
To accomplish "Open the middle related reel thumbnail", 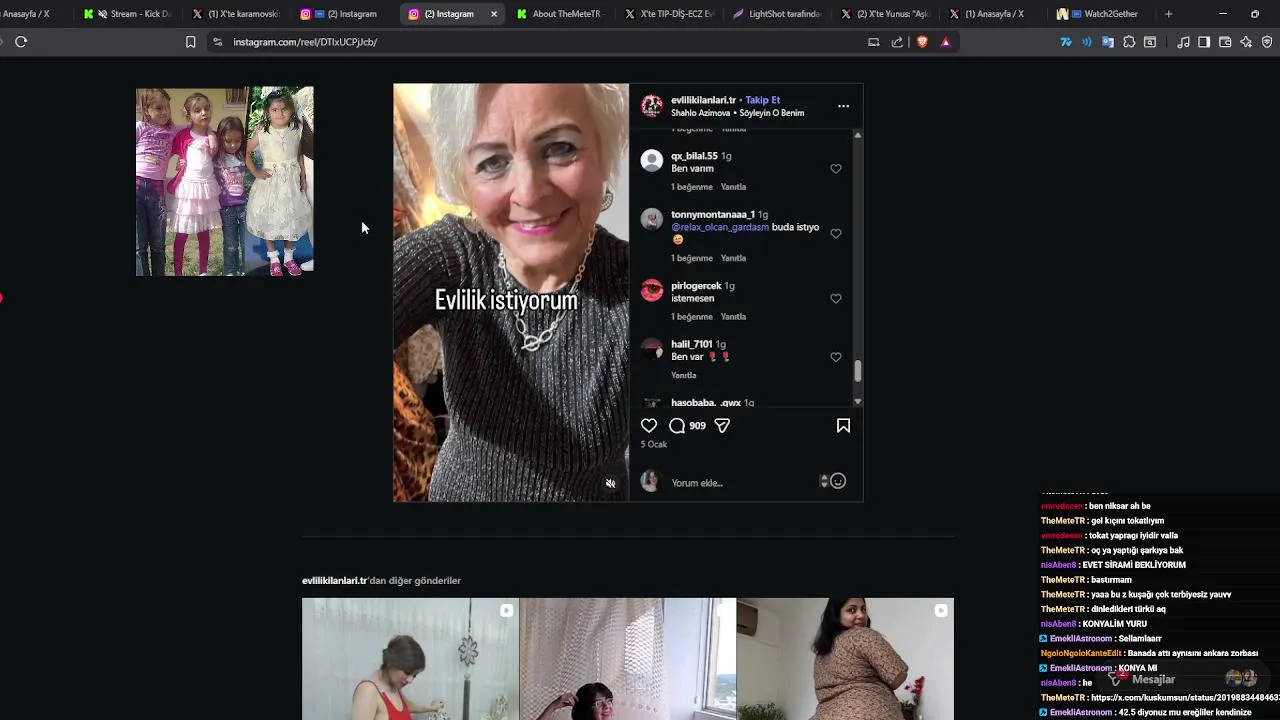I will click(628, 659).
